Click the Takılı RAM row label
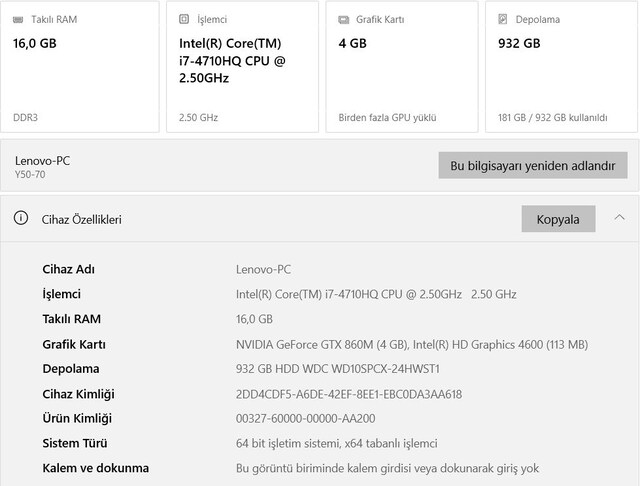This screenshot has width=640, height=486. pyautogui.click(x=72, y=319)
